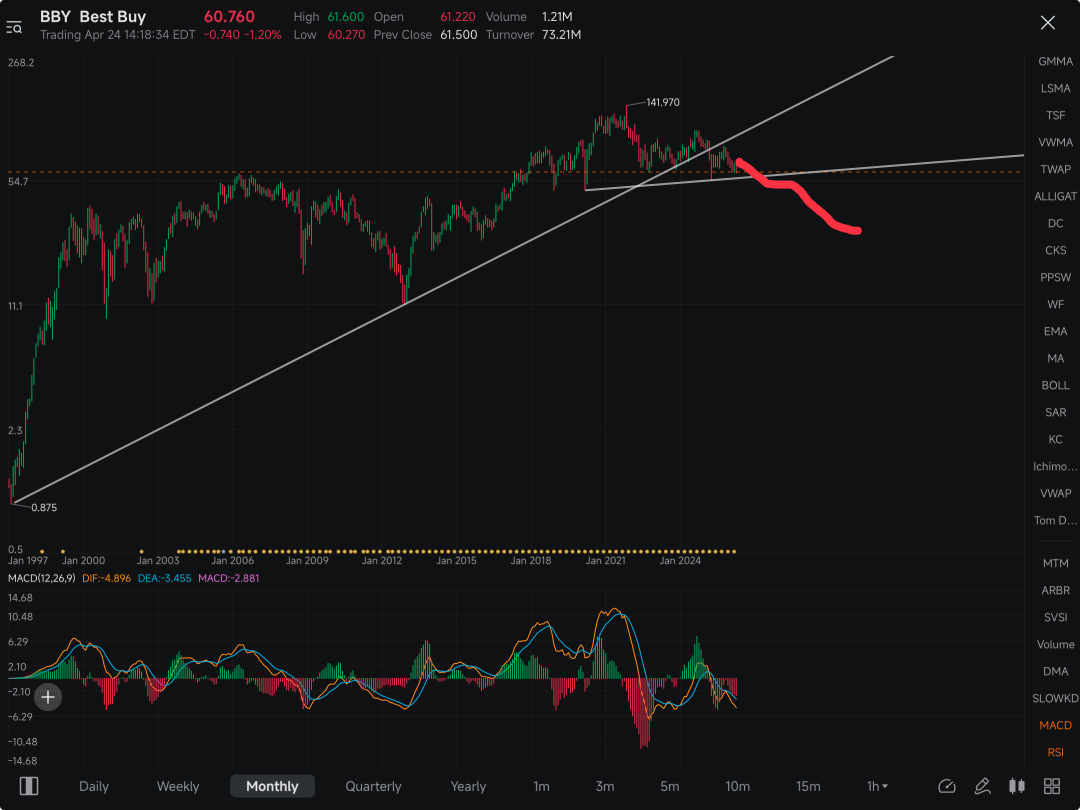Image resolution: width=1080 pixels, height=810 pixels.
Task: Toggle the MACD indicator
Action: 1055,725
